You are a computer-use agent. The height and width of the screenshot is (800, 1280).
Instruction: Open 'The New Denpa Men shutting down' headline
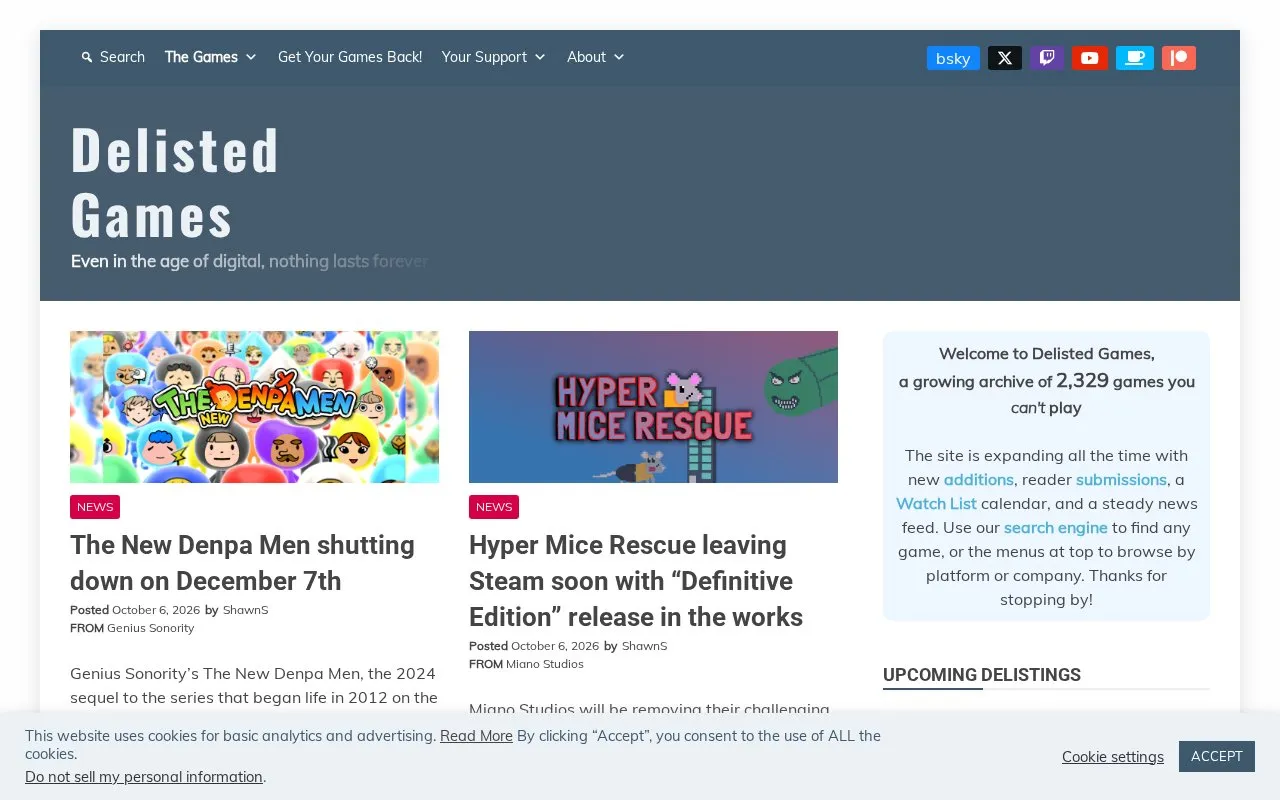pyautogui.click(x=242, y=563)
